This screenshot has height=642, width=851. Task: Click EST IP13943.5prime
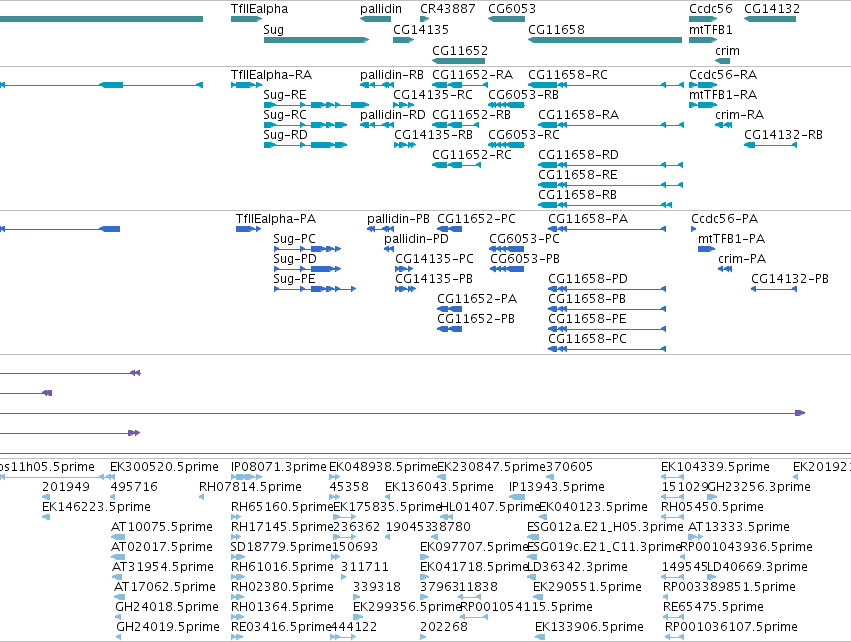point(517,497)
